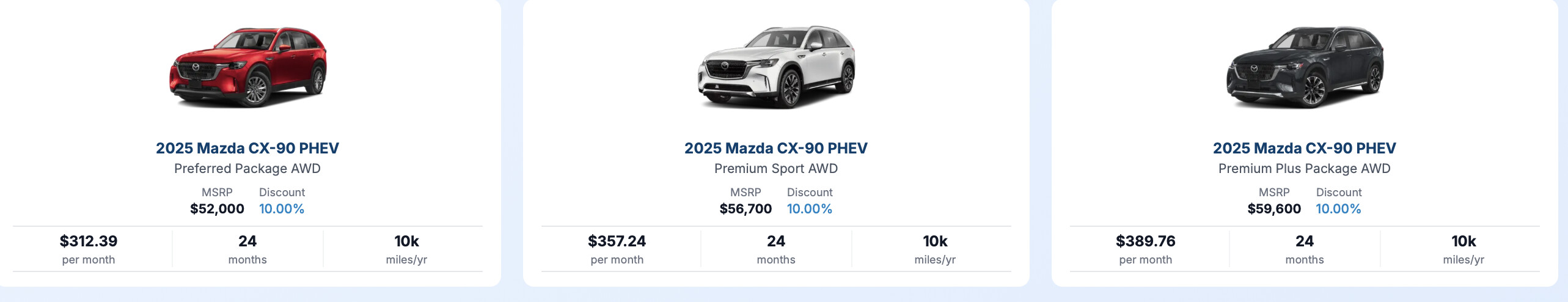This screenshot has height=302, width=1568.
Task: Click the $357.24 per month price
Action: tap(617, 241)
